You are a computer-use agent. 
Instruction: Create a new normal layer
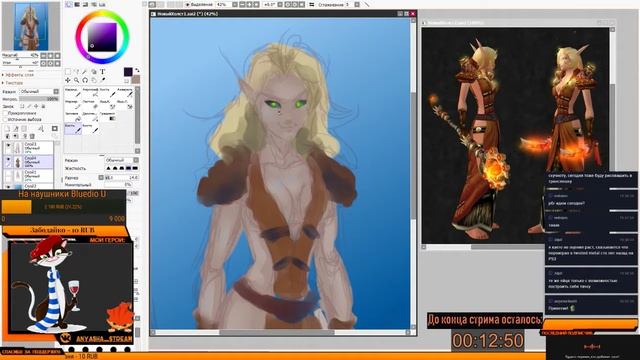point(7,129)
